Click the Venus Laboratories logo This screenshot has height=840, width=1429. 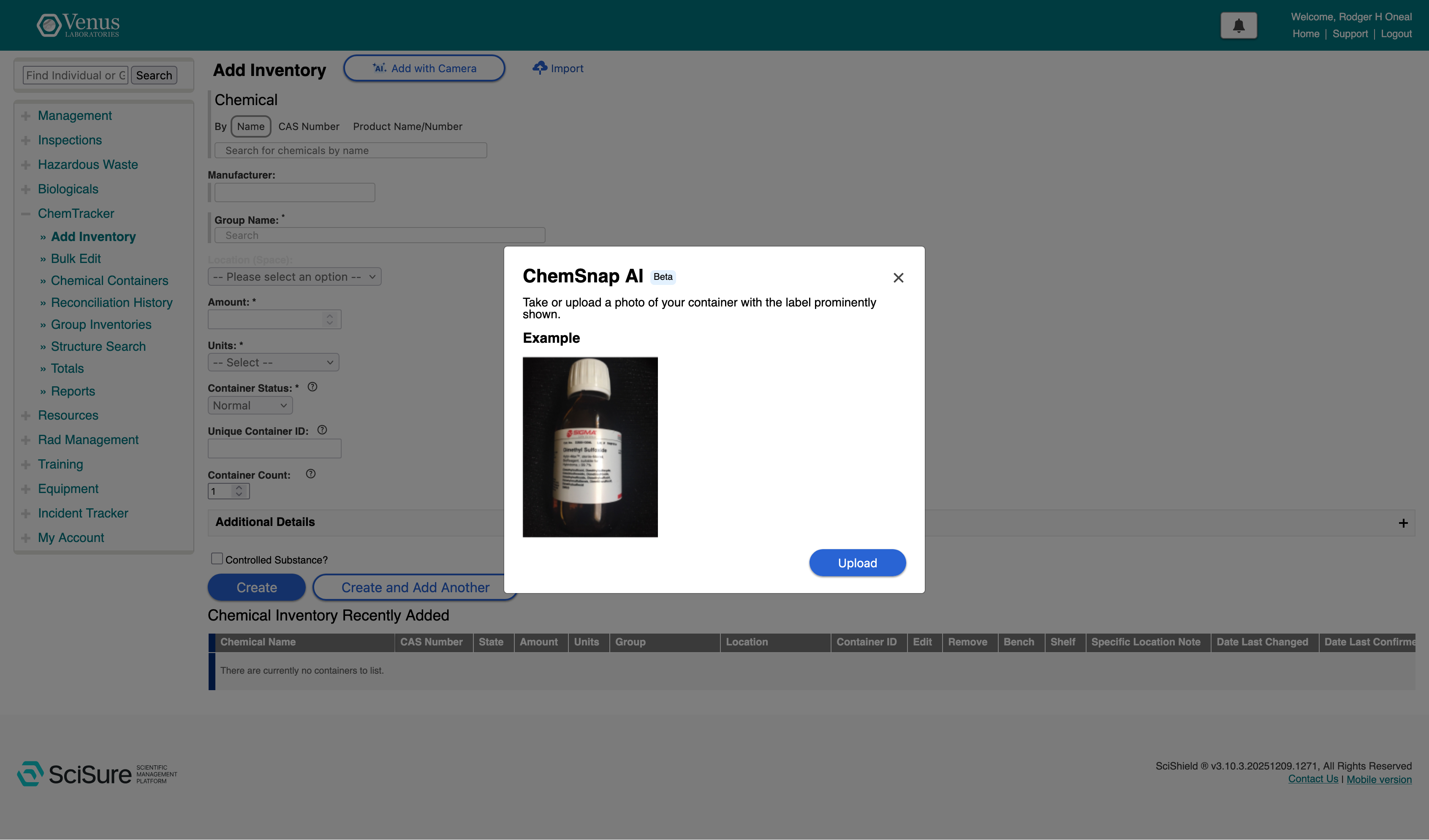point(78,25)
